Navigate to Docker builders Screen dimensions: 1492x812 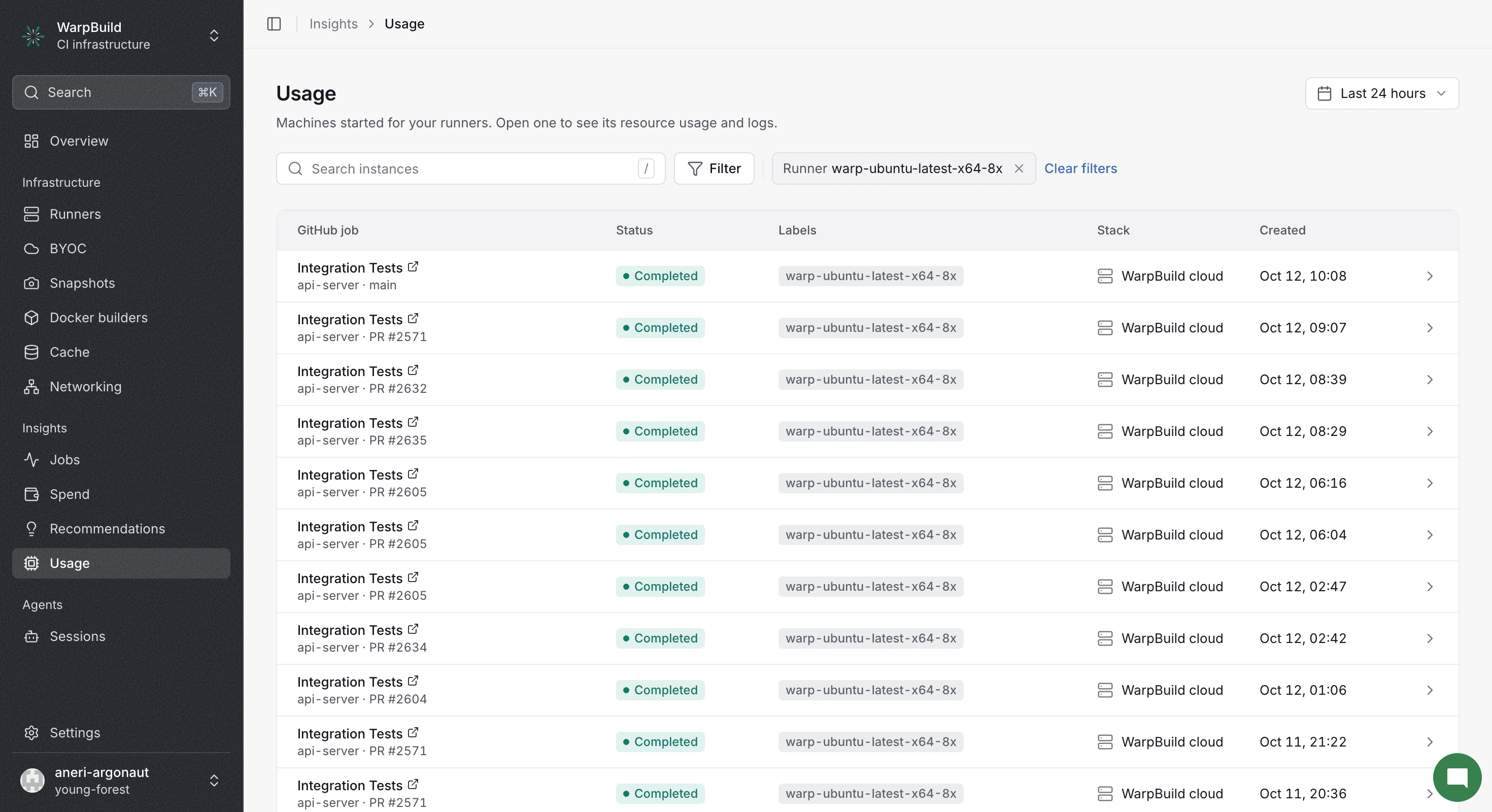click(121, 317)
